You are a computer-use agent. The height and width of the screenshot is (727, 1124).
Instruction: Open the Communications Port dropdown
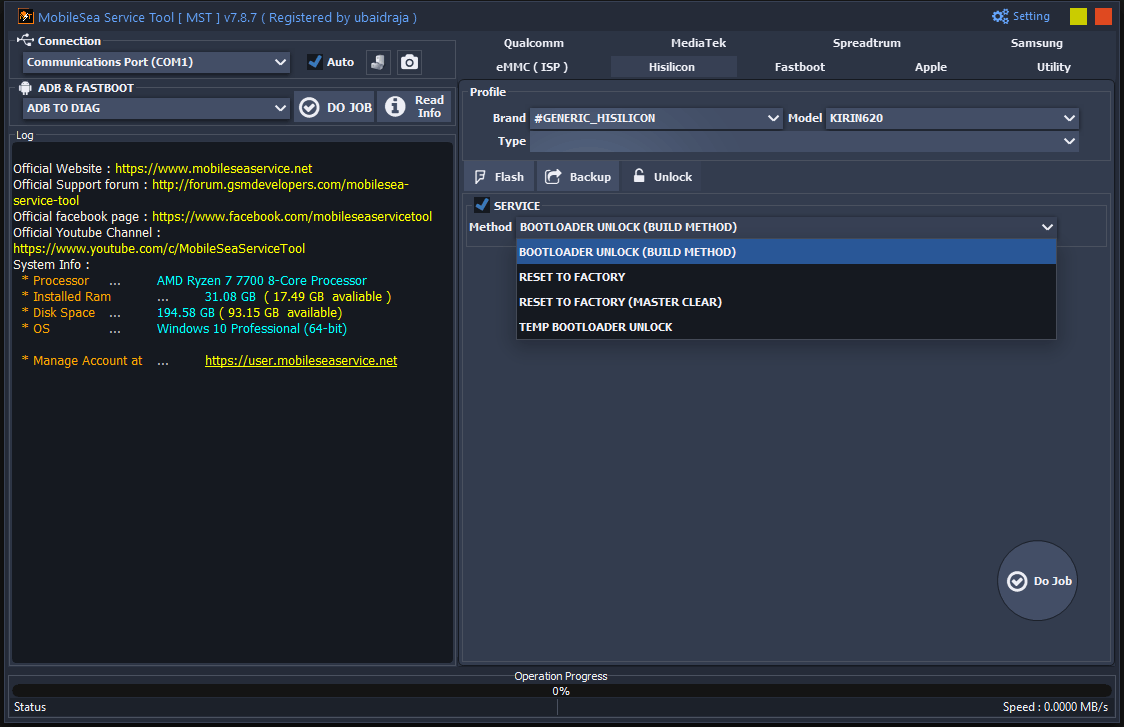[x=155, y=62]
